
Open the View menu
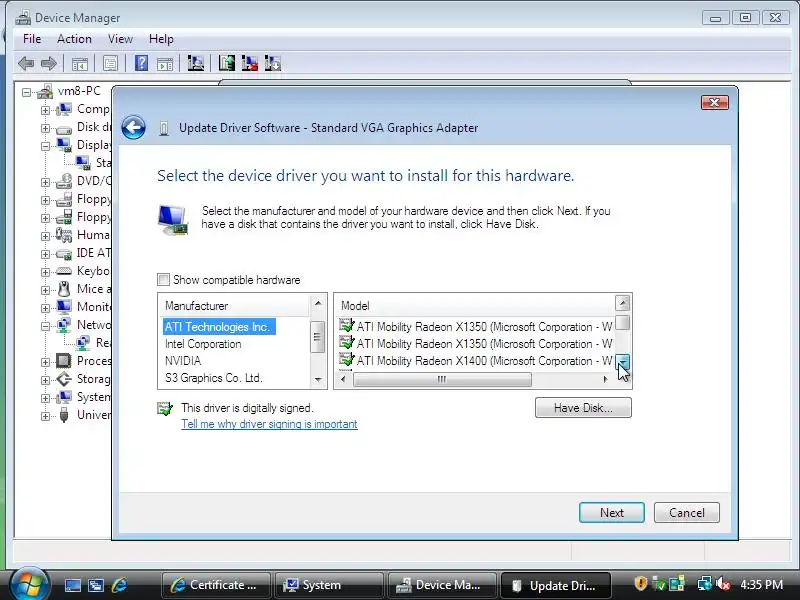coord(120,39)
